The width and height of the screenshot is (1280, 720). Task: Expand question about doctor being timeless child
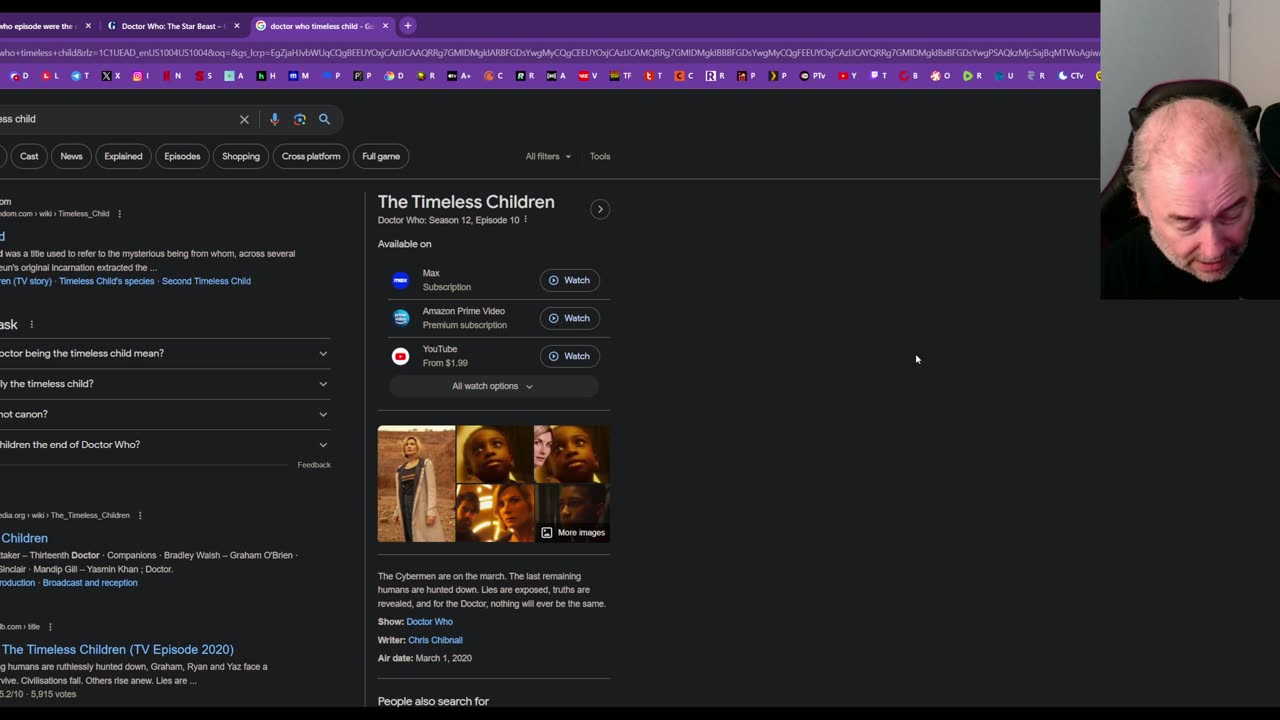tap(165, 353)
